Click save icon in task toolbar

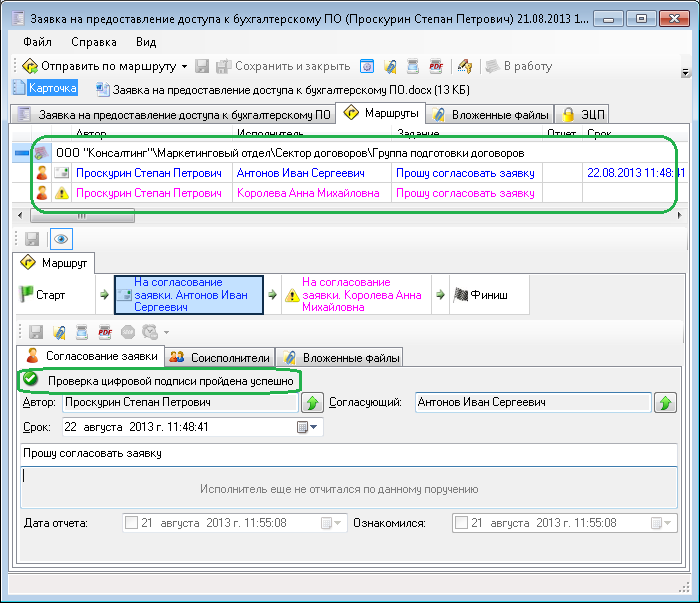tap(36, 332)
